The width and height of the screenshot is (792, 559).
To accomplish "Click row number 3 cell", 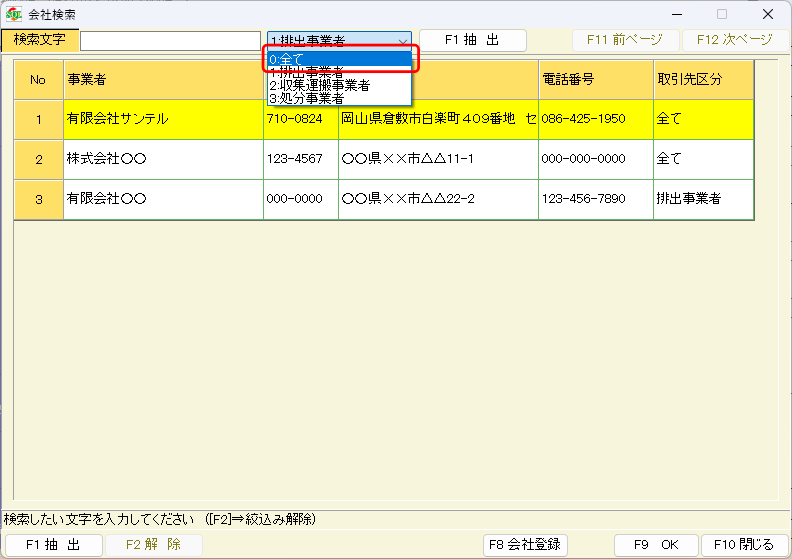I will click(x=38, y=199).
